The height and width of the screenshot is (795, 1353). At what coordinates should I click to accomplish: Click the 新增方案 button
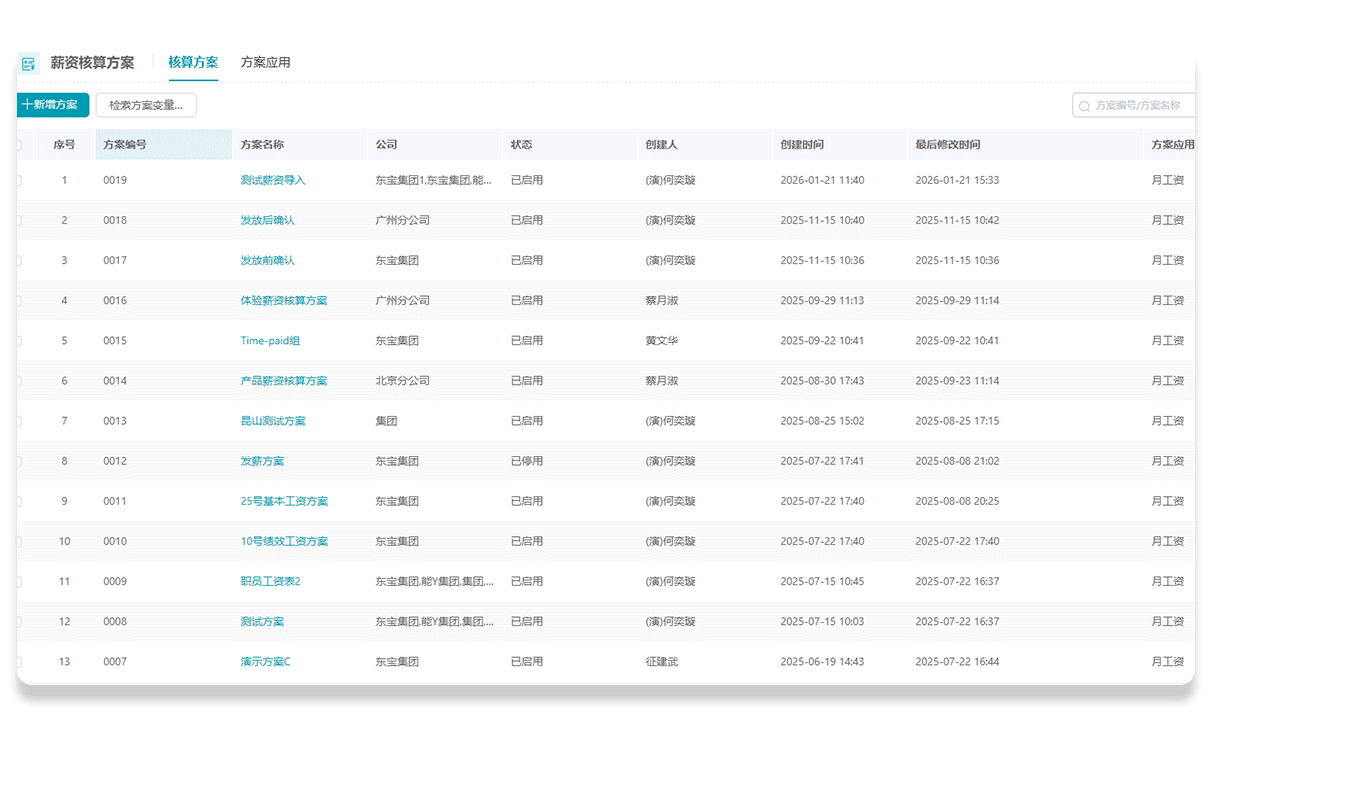(x=53, y=105)
